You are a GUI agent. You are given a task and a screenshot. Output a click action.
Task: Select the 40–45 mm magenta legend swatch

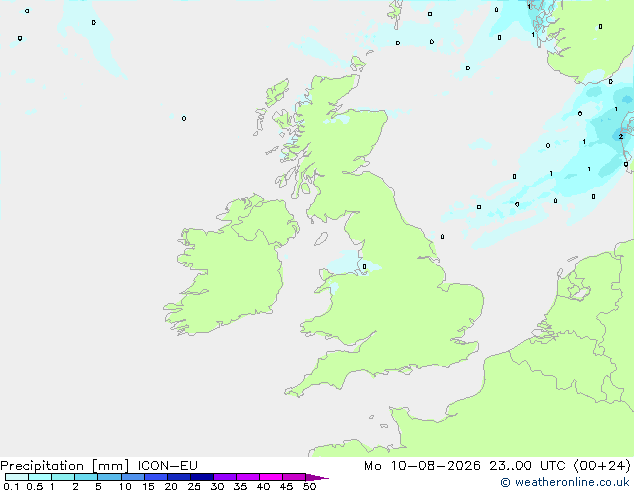click(271, 477)
